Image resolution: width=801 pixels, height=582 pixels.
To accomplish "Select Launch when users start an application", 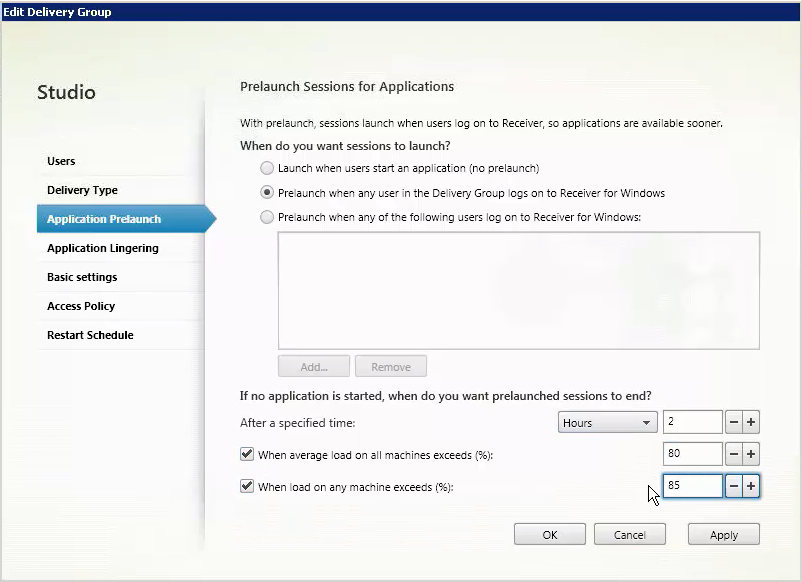I will coord(267,168).
